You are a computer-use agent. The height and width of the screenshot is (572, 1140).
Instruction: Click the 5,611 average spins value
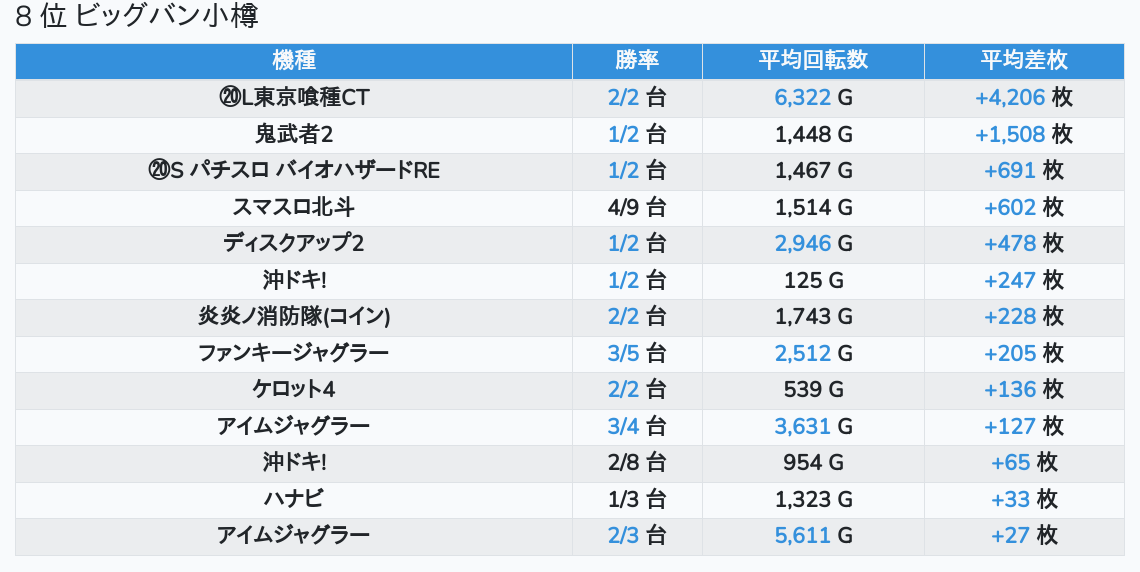pyautogui.click(x=803, y=535)
